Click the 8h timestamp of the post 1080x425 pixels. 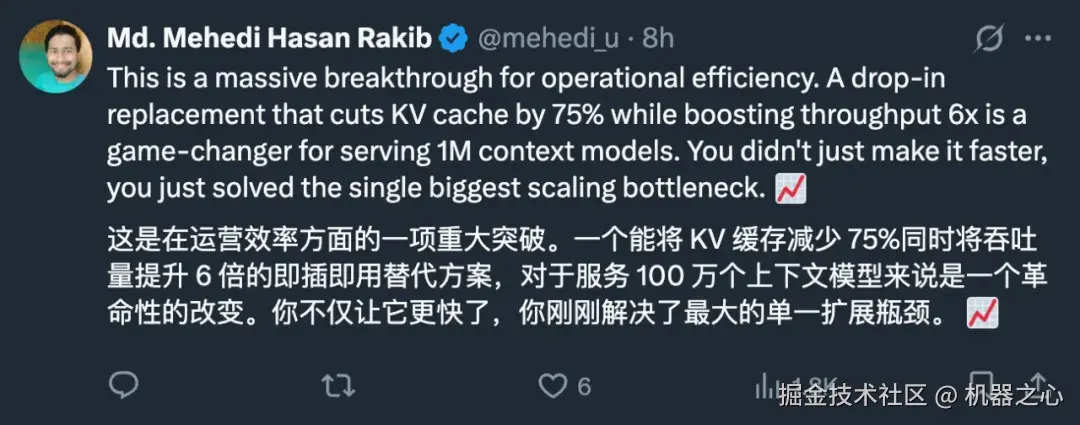coord(657,38)
